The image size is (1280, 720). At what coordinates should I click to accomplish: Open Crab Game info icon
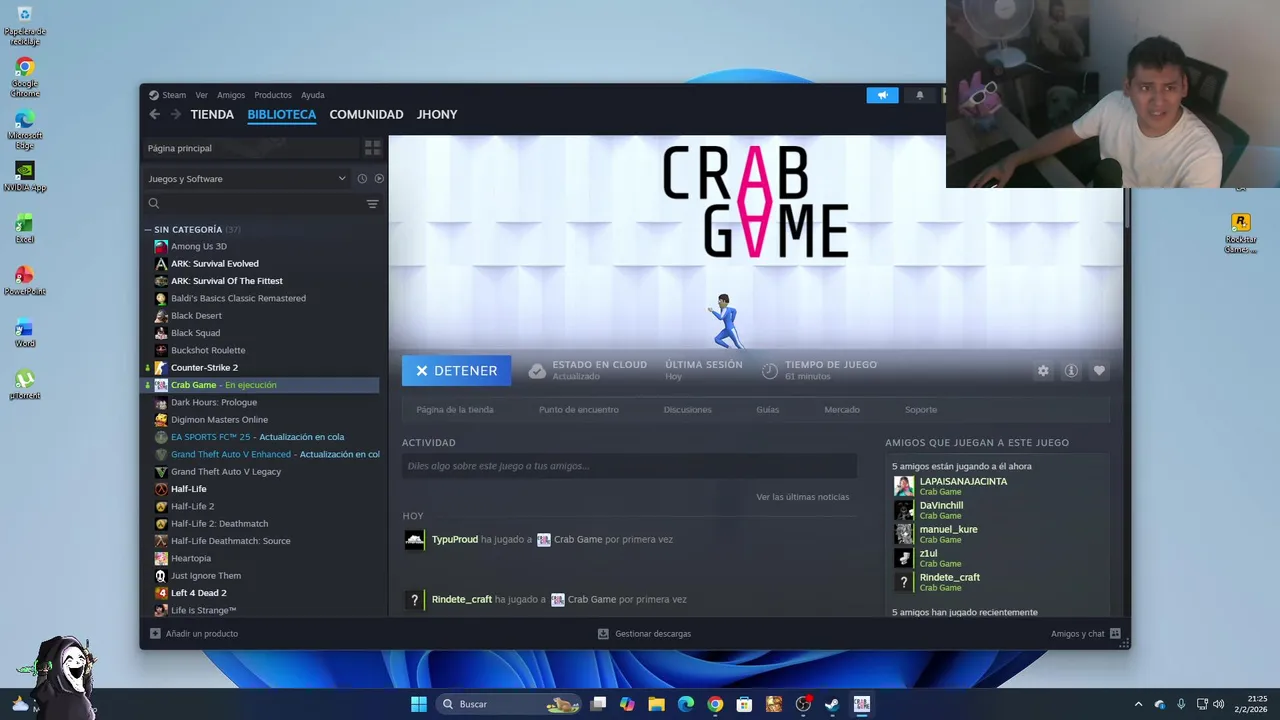pyautogui.click(x=1071, y=371)
